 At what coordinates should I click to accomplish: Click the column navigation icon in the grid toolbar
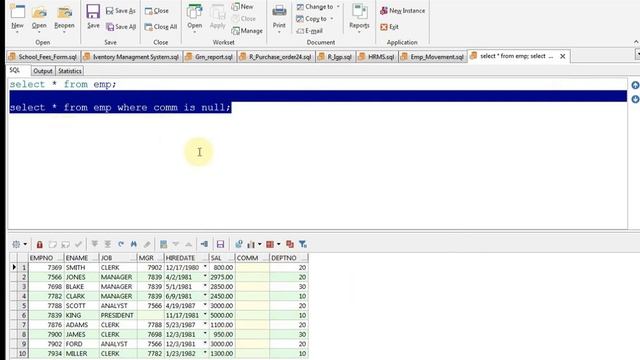tap(204, 244)
